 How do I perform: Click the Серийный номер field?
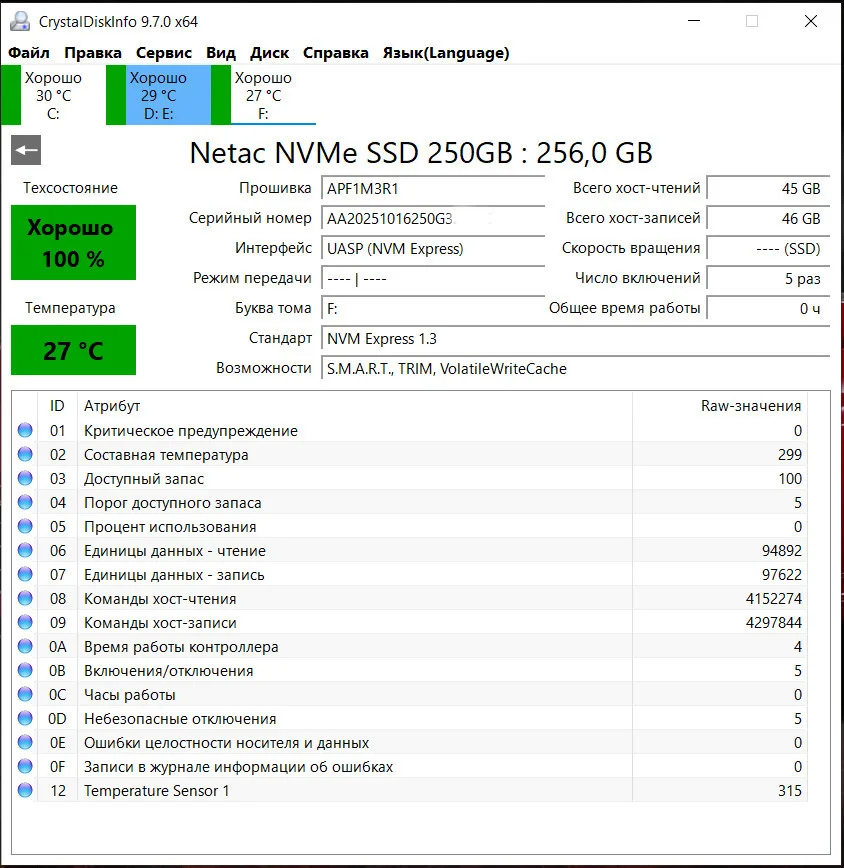433,219
